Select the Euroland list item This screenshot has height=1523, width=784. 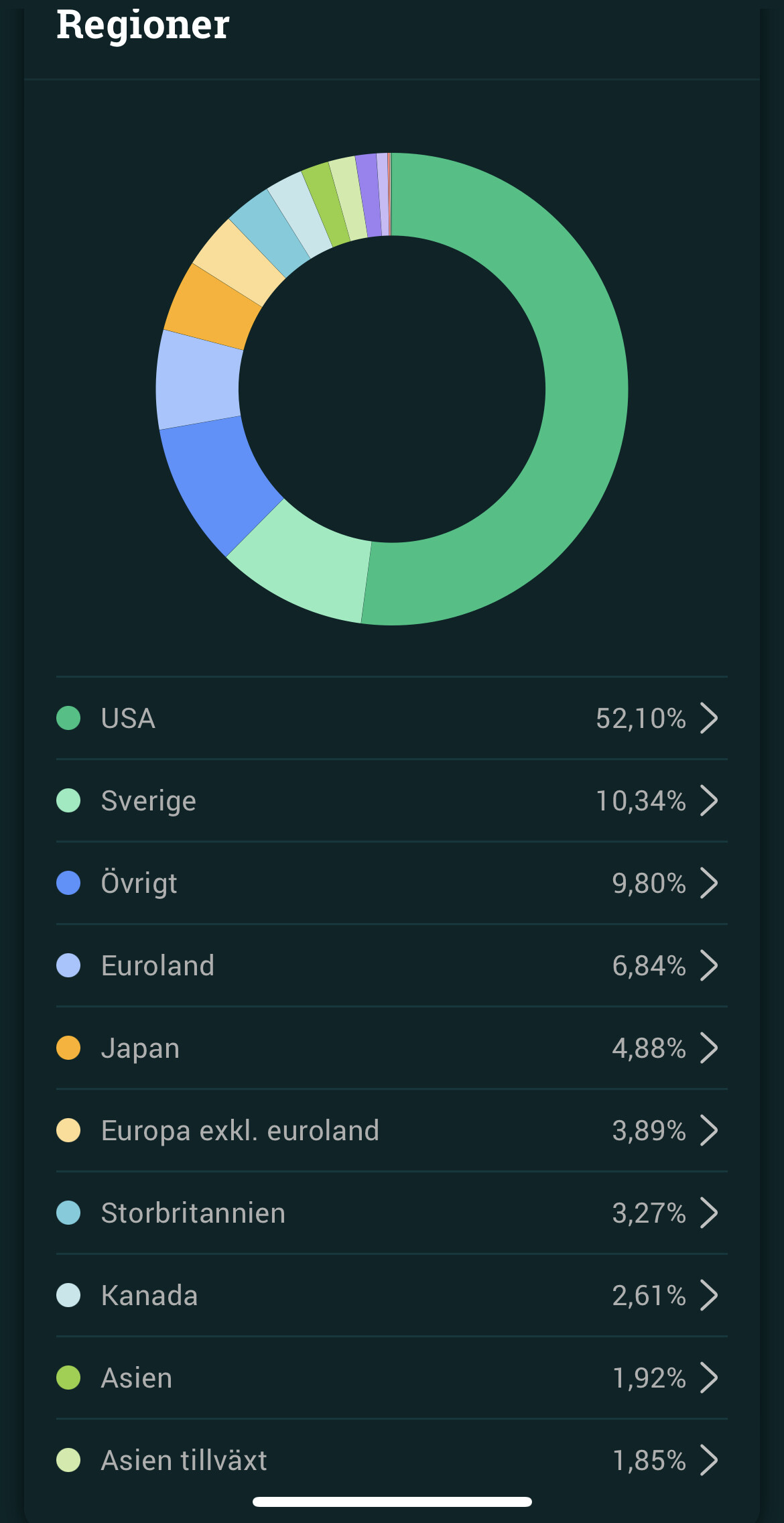click(x=157, y=966)
